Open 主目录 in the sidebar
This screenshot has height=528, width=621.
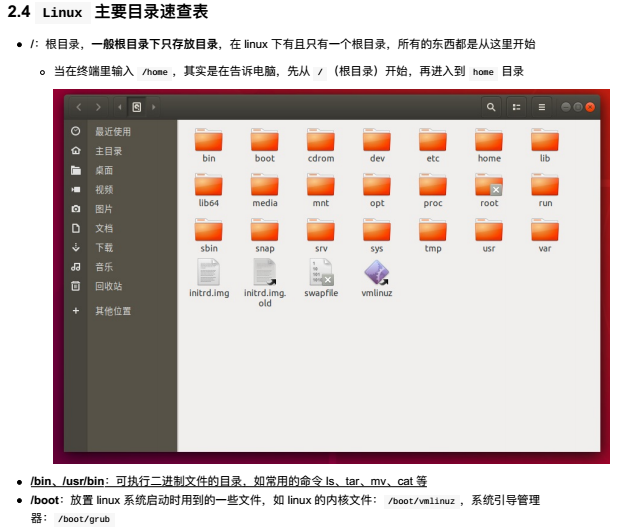[x=121, y=151]
